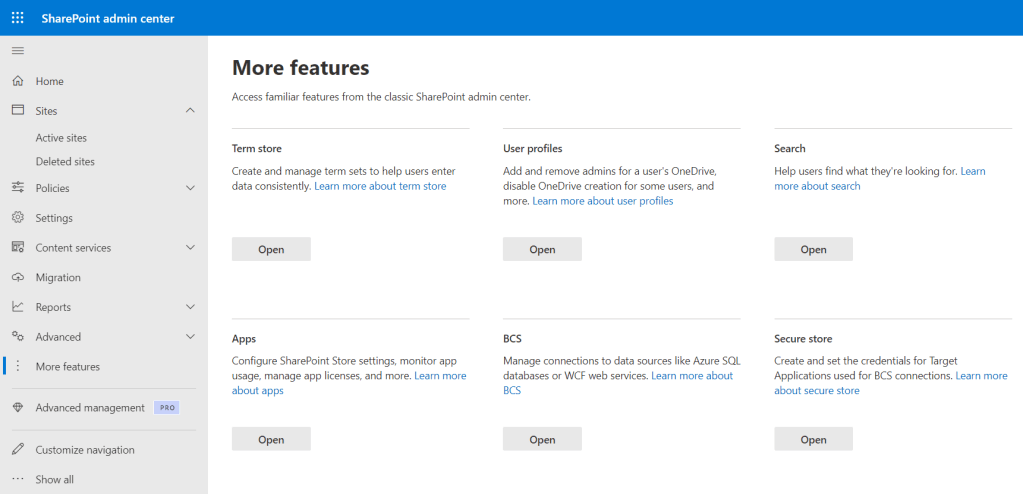Click the Advanced management diamond icon
Image resolution: width=1023 pixels, height=494 pixels.
pyautogui.click(x=17, y=408)
